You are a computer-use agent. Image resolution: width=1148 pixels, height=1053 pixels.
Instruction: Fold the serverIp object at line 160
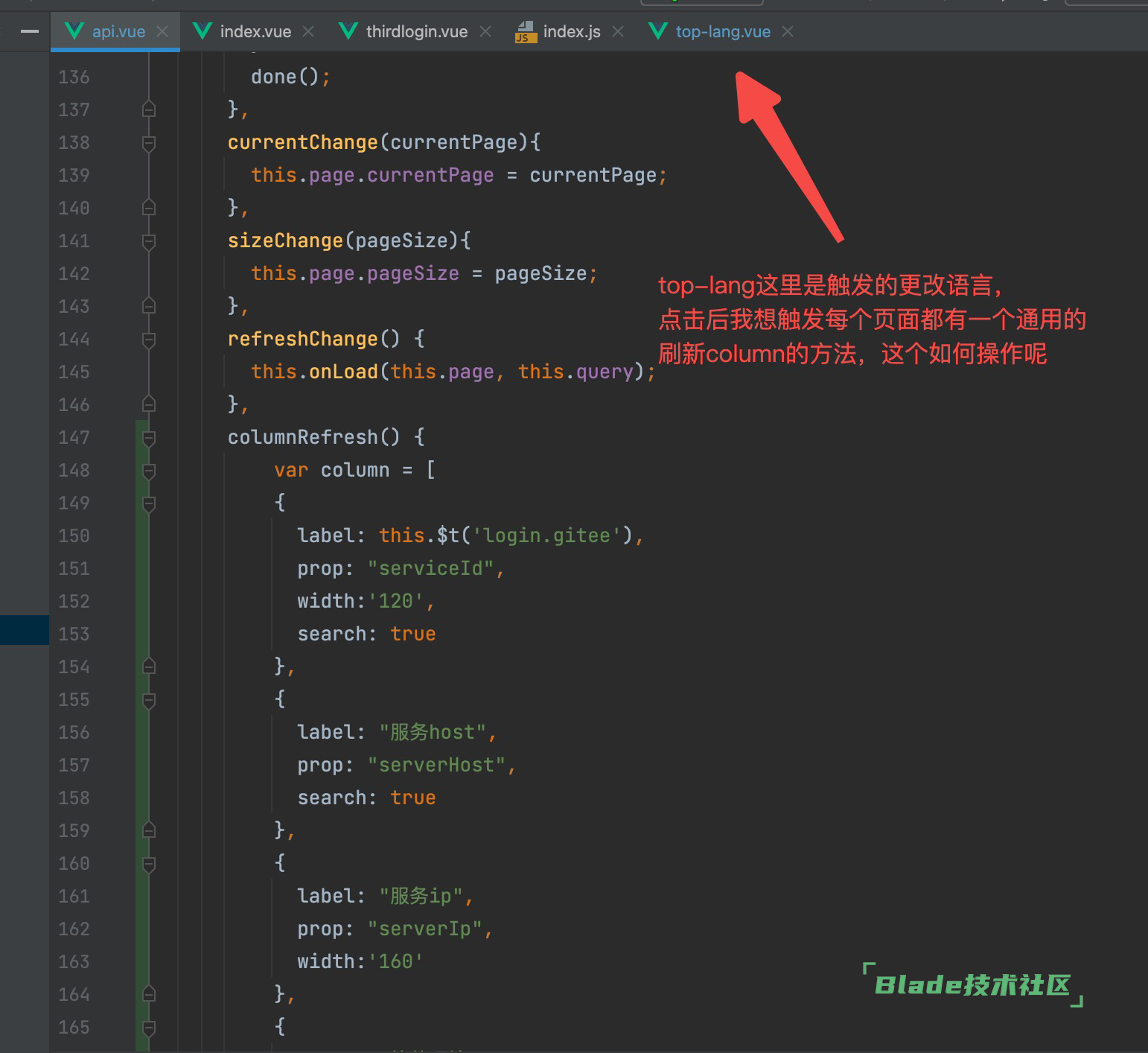coord(149,863)
